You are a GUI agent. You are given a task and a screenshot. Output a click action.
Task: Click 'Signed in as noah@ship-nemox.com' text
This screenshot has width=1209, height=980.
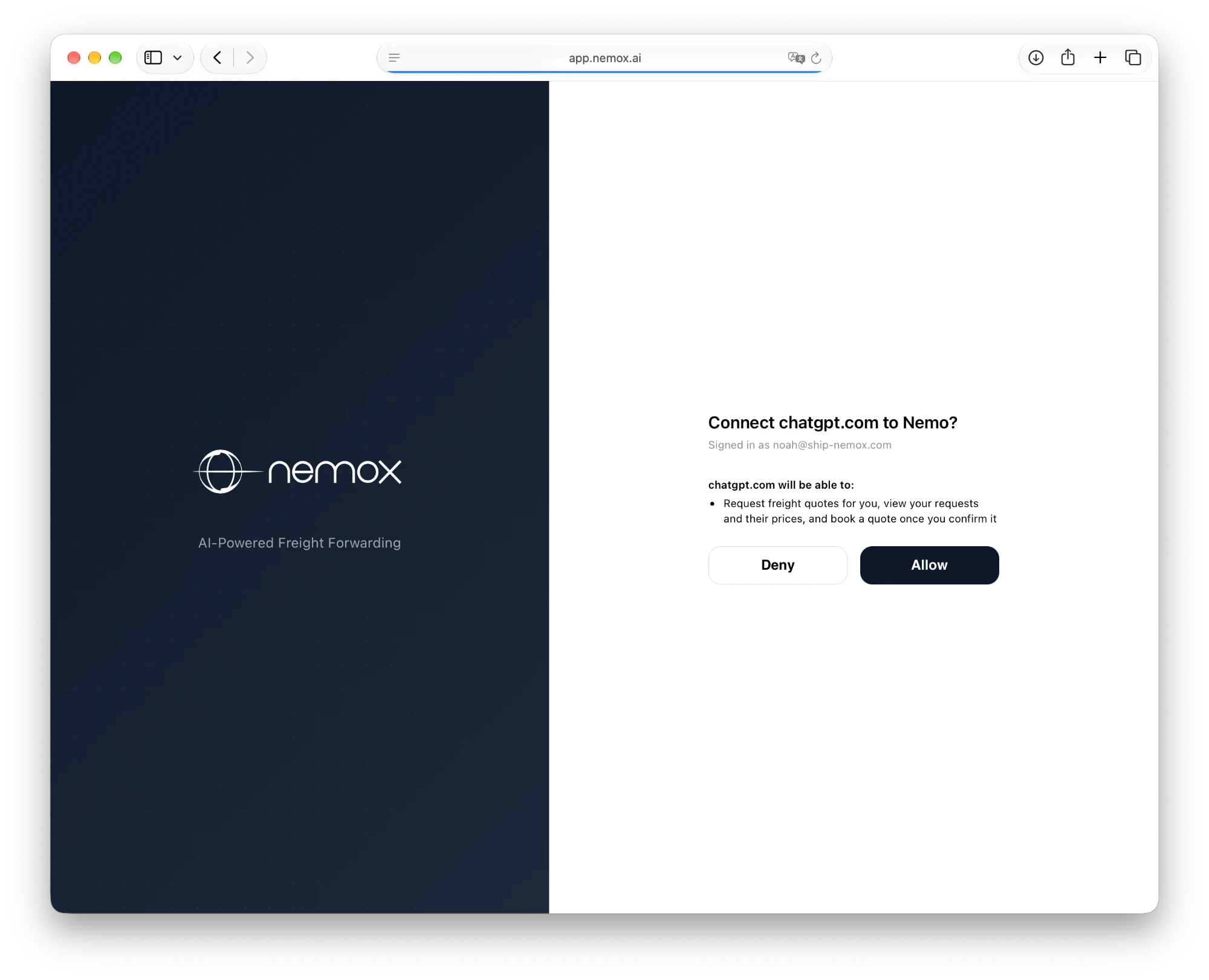pyautogui.click(x=800, y=445)
